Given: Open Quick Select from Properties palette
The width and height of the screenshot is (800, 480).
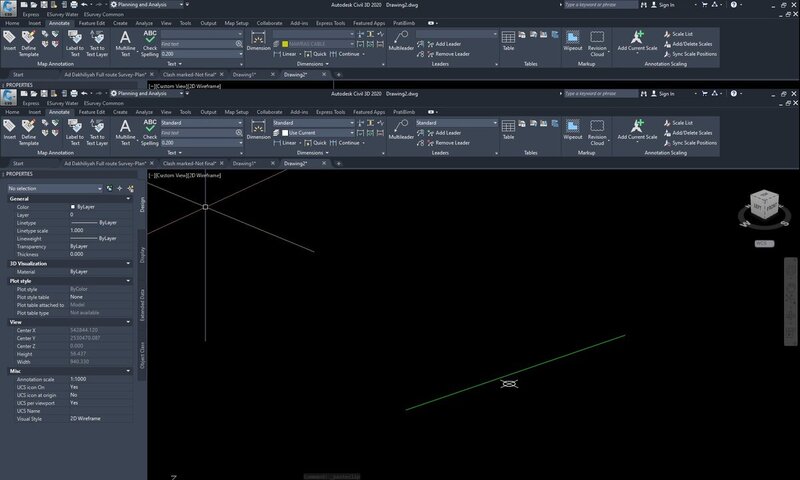Looking at the screenshot, I should pyautogui.click(x=131, y=187).
